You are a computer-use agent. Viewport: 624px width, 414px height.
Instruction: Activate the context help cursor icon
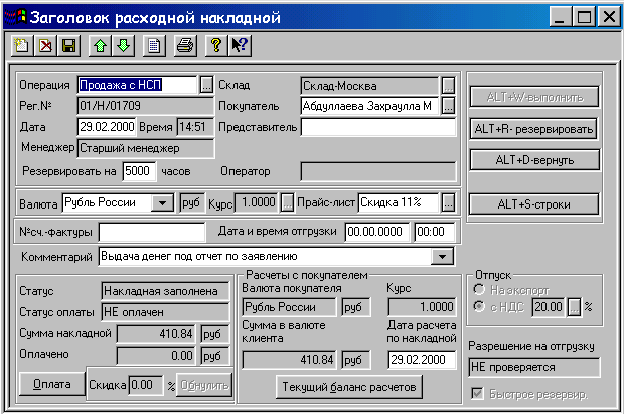[240, 46]
